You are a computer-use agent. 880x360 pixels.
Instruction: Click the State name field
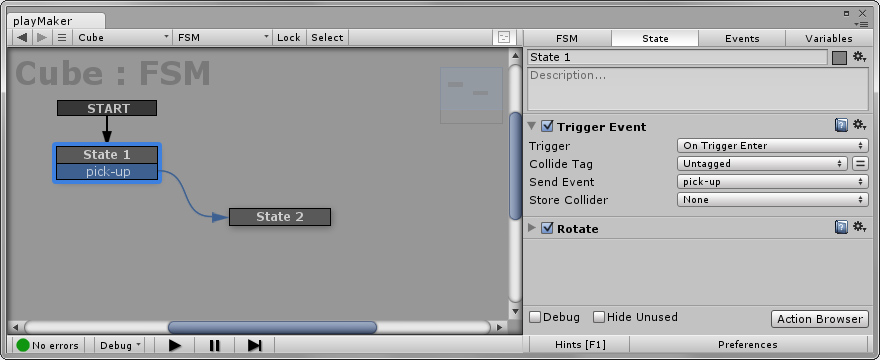click(677, 57)
